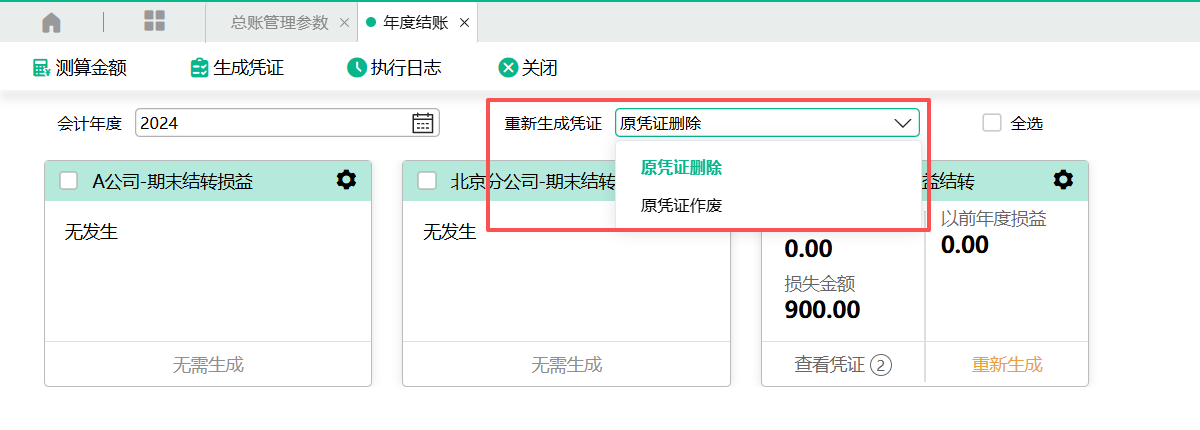The image size is (1200, 430).
Task: Click 无发生 text in 北京分公司 card
Action: pyautogui.click(x=450, y=233)
